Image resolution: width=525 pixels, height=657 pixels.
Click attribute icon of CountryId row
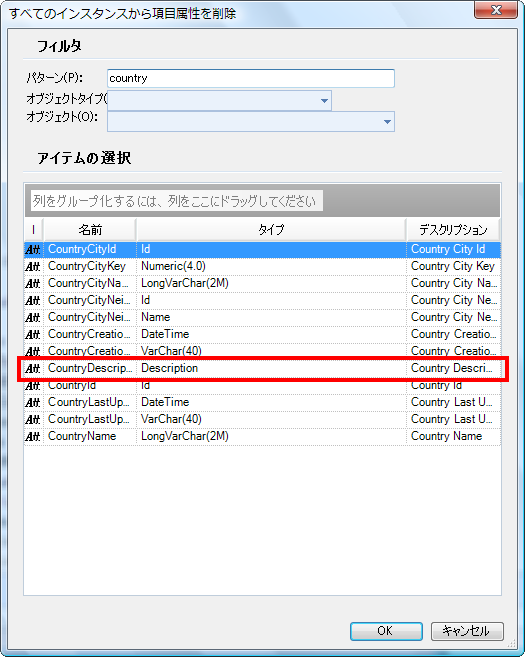[x=33, y=385]
